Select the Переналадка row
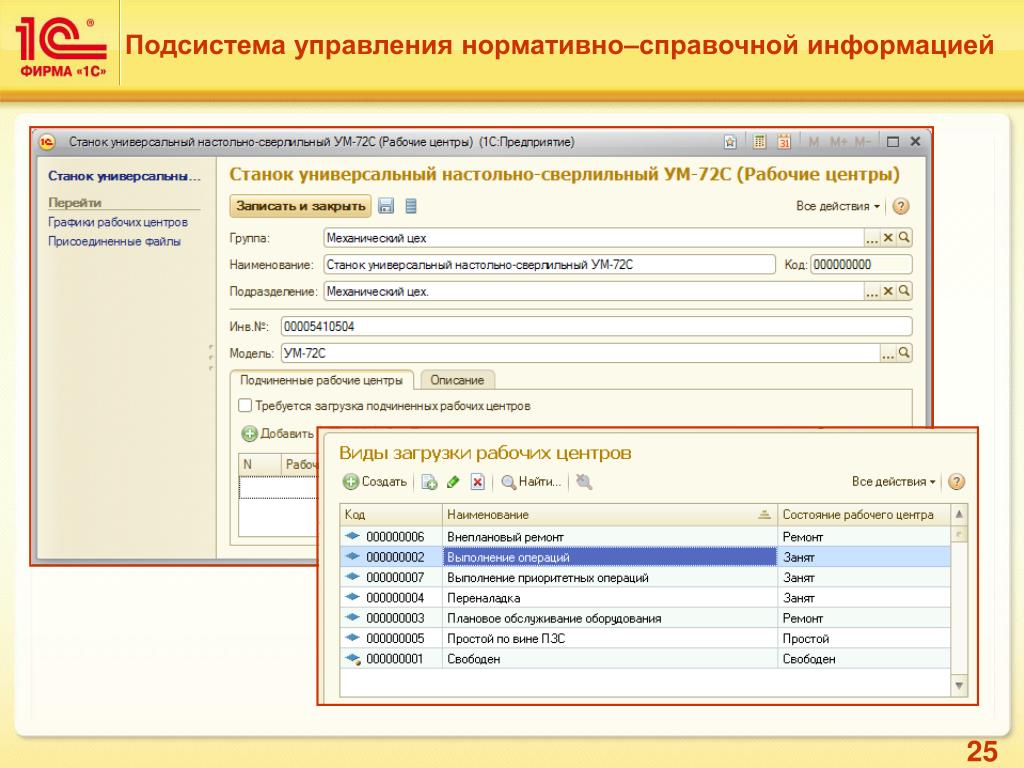 645,598
